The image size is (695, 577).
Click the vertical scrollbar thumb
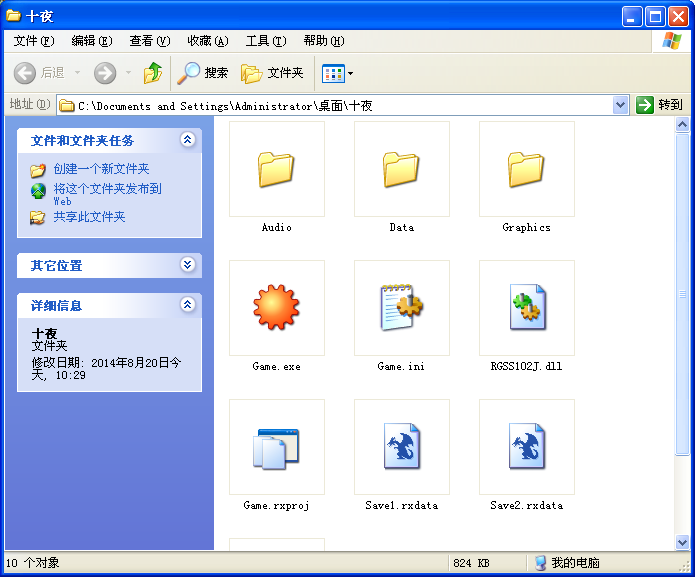(682, 294)
